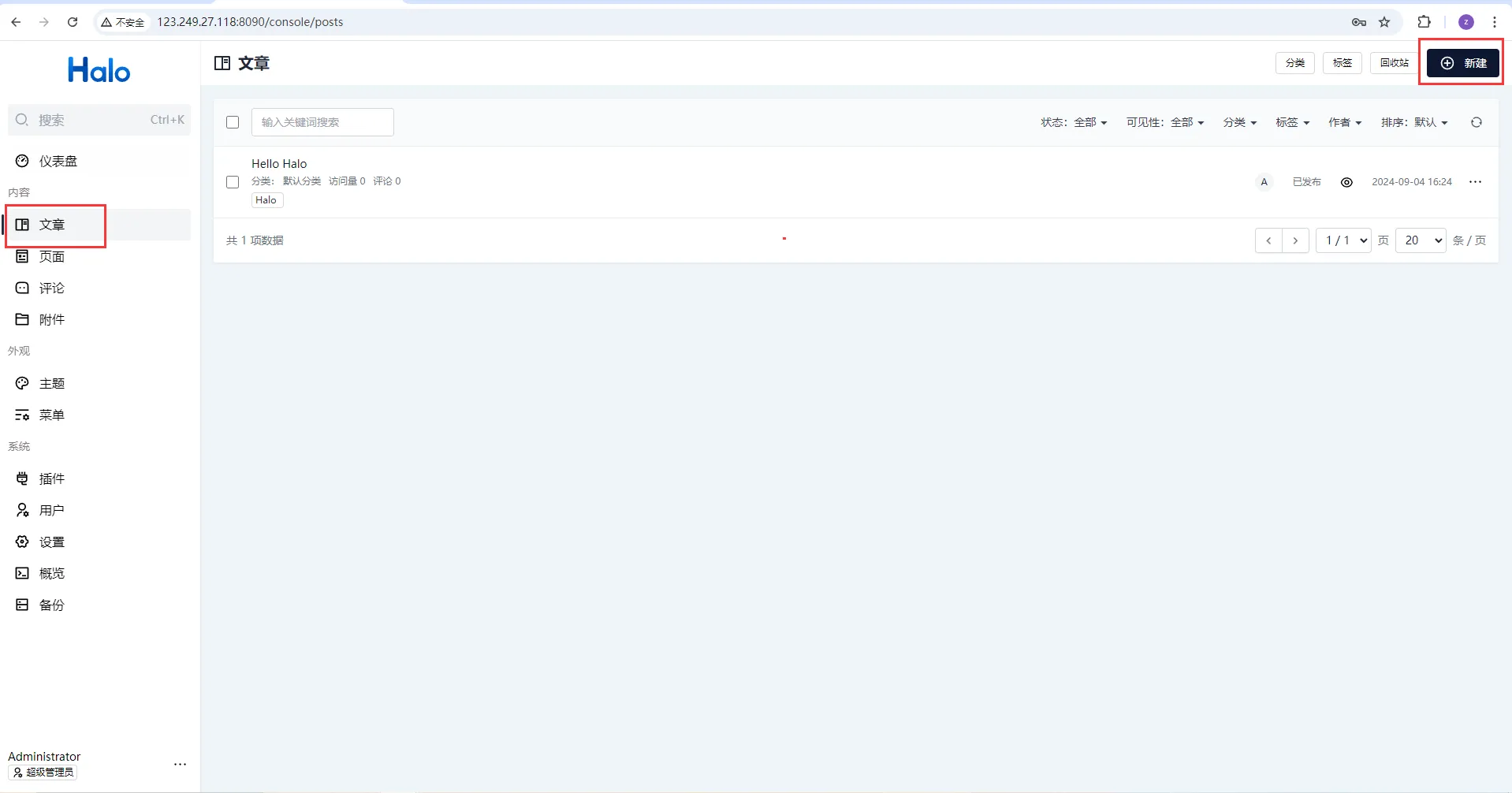Go to the next page of posts
Image resolution: width=1512 pixels, height=793 pixels.
tap(1295, 240)
